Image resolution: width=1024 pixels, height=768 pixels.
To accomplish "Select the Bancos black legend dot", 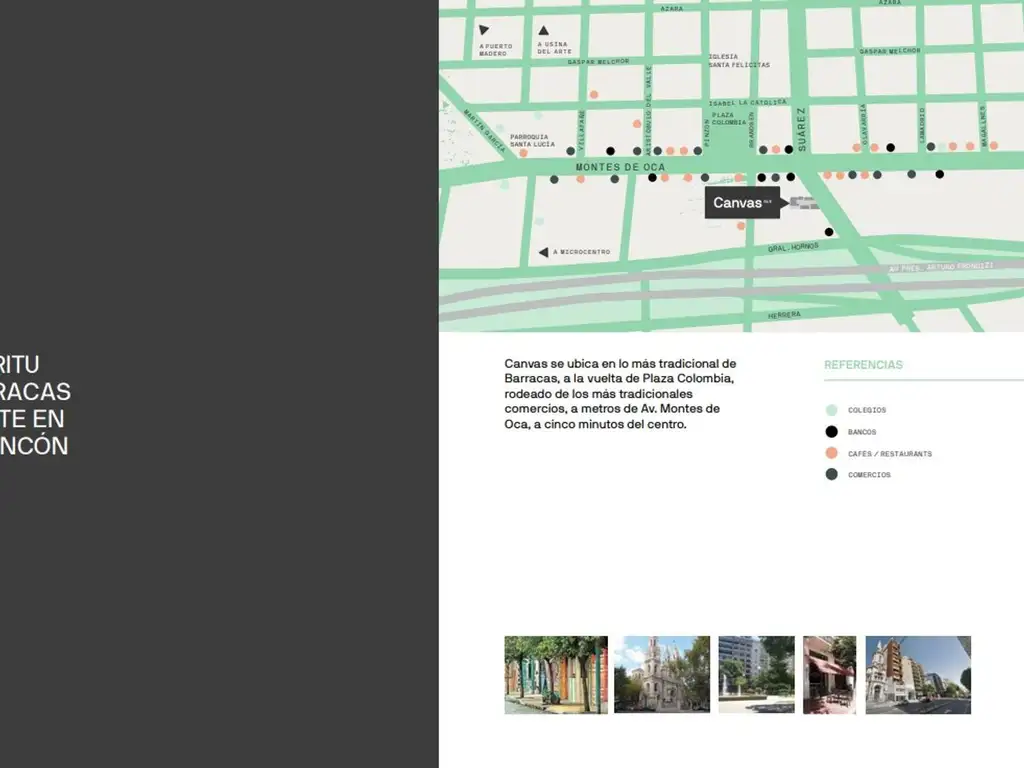I will (x=831, y=432).
